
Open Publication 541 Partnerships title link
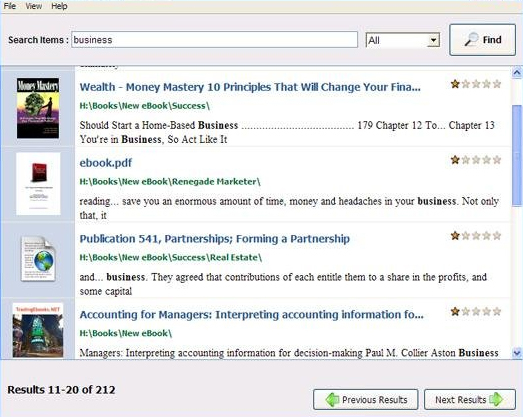tap(214, 239)
